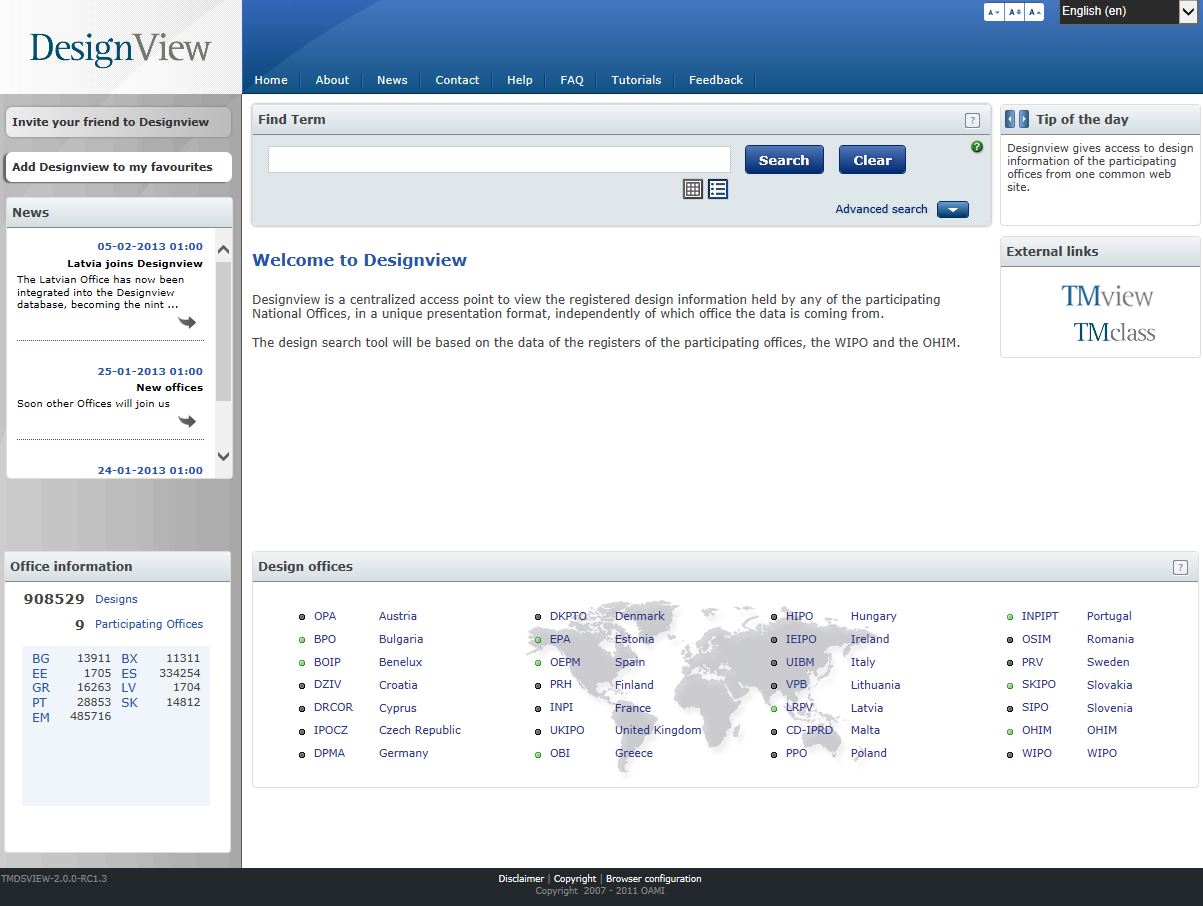The image size is (1203, 906).
Task: Click the Estonia office name
Action: tap(634, 639)
